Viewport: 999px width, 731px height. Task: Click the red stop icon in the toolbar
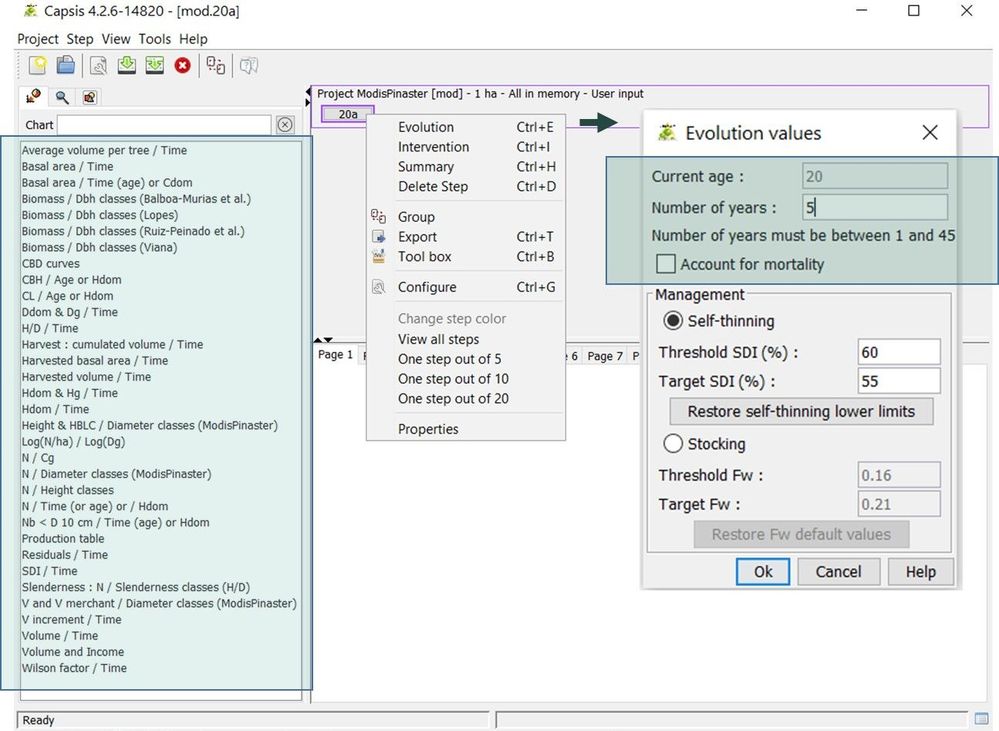(181, 63)
